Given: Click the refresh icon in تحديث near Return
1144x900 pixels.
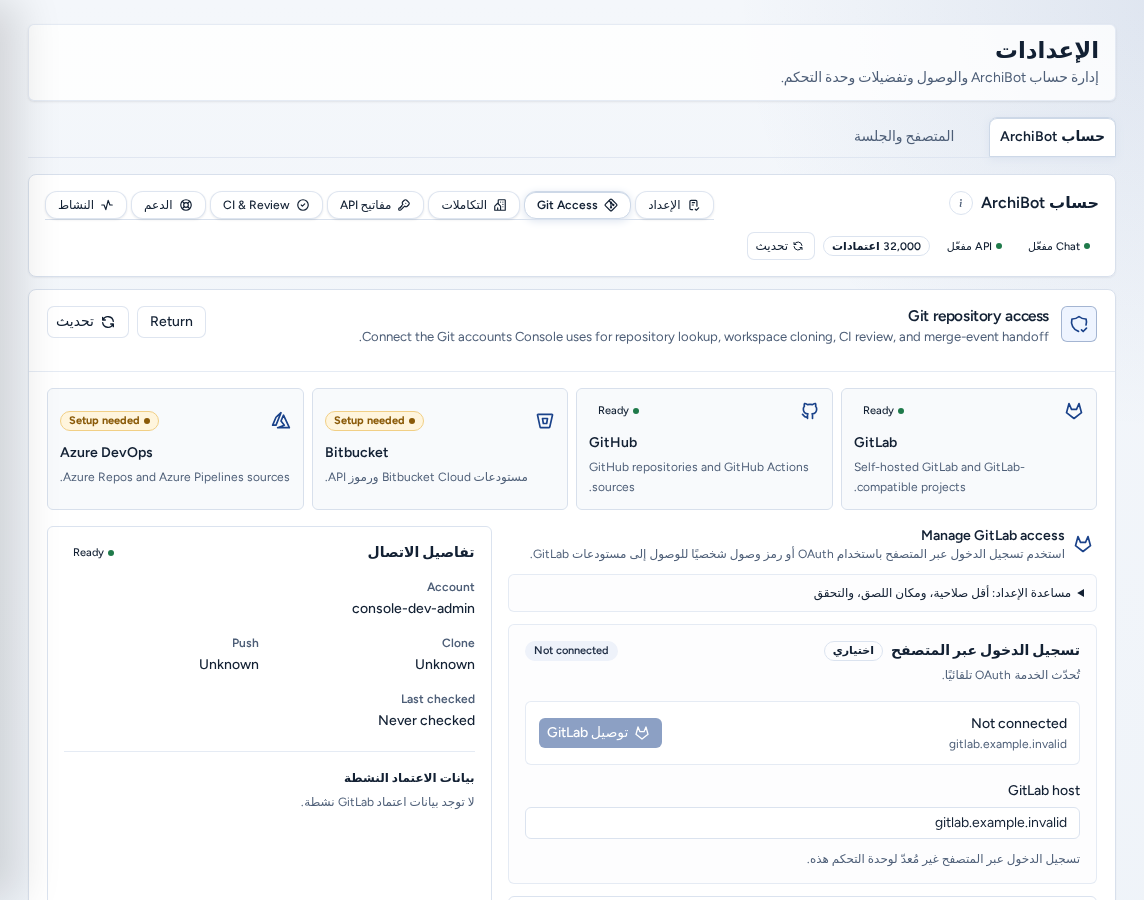Looking at the screenshot, I should [x=108, y=322].
